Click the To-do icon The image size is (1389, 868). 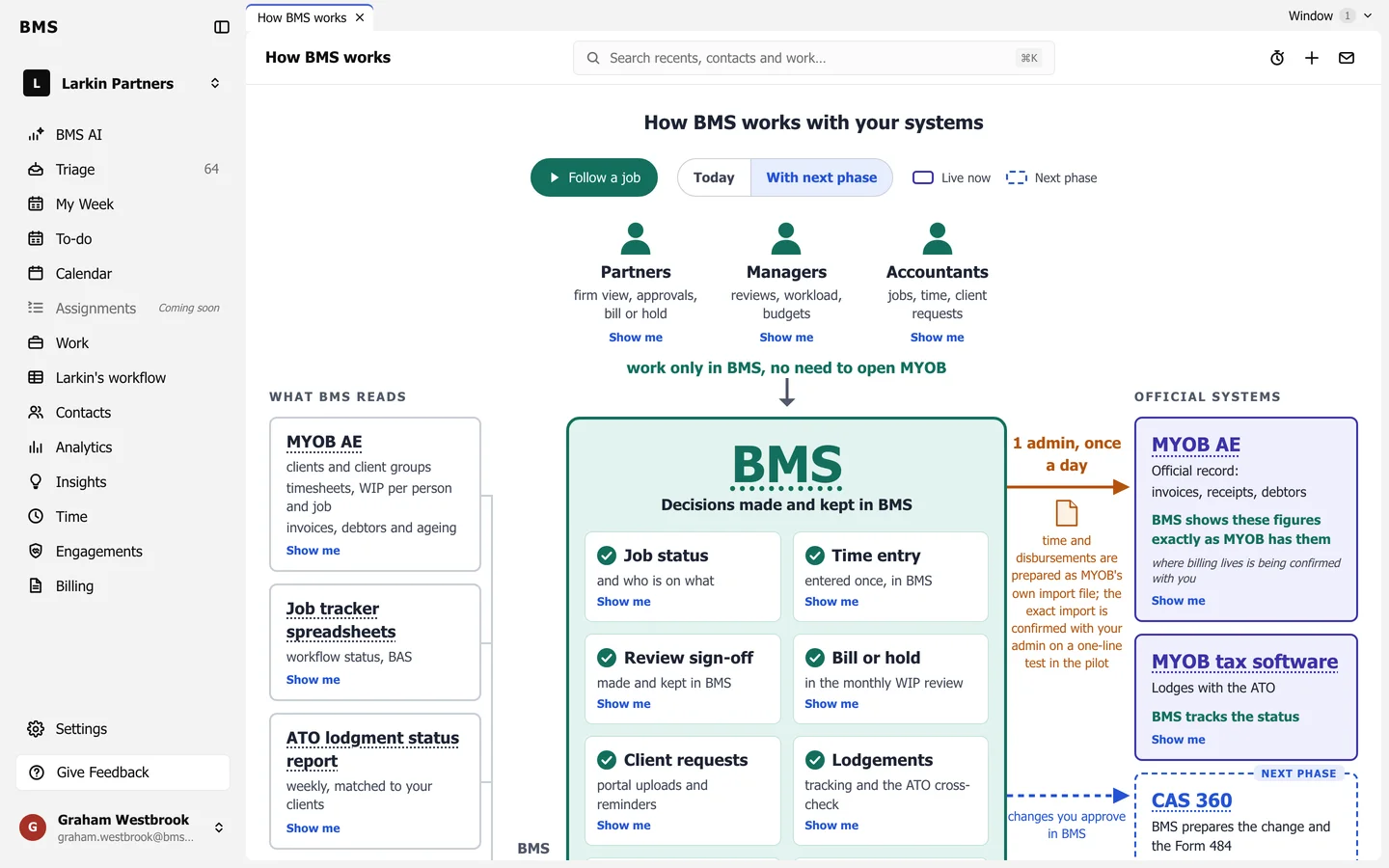pos(36,239)
